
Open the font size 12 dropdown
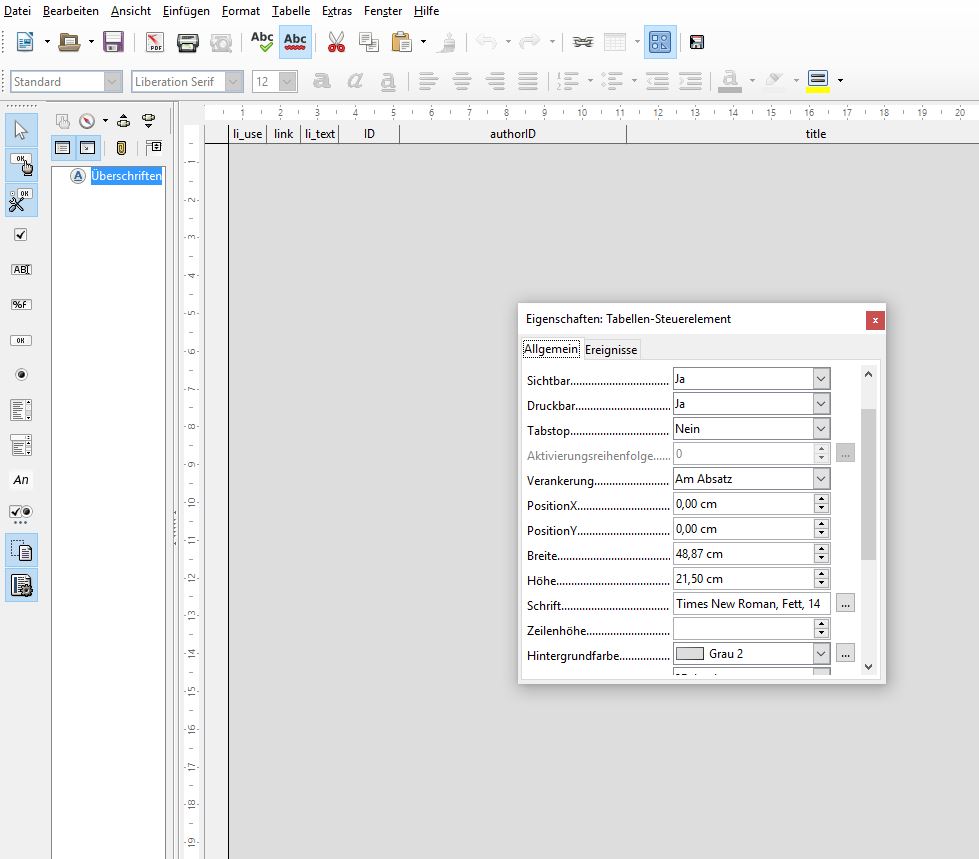coord(287,82)
